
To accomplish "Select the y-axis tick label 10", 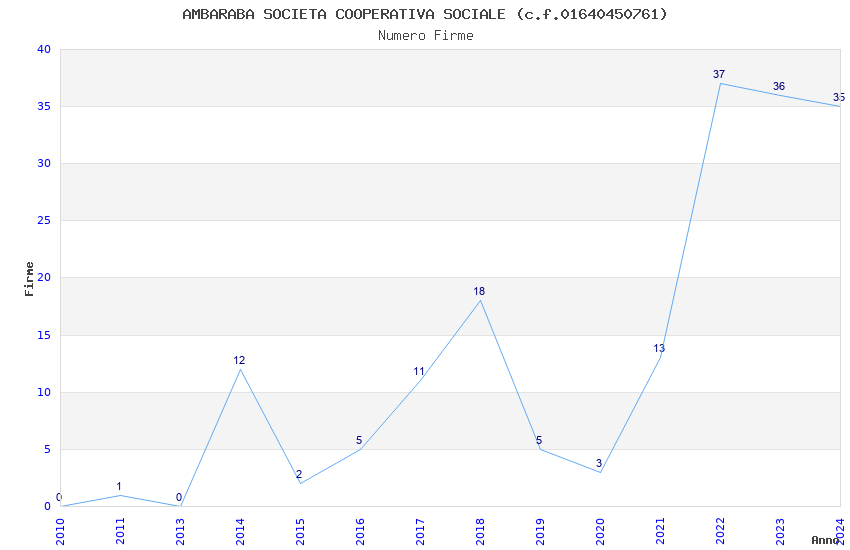I will click(x=44, y=392).
